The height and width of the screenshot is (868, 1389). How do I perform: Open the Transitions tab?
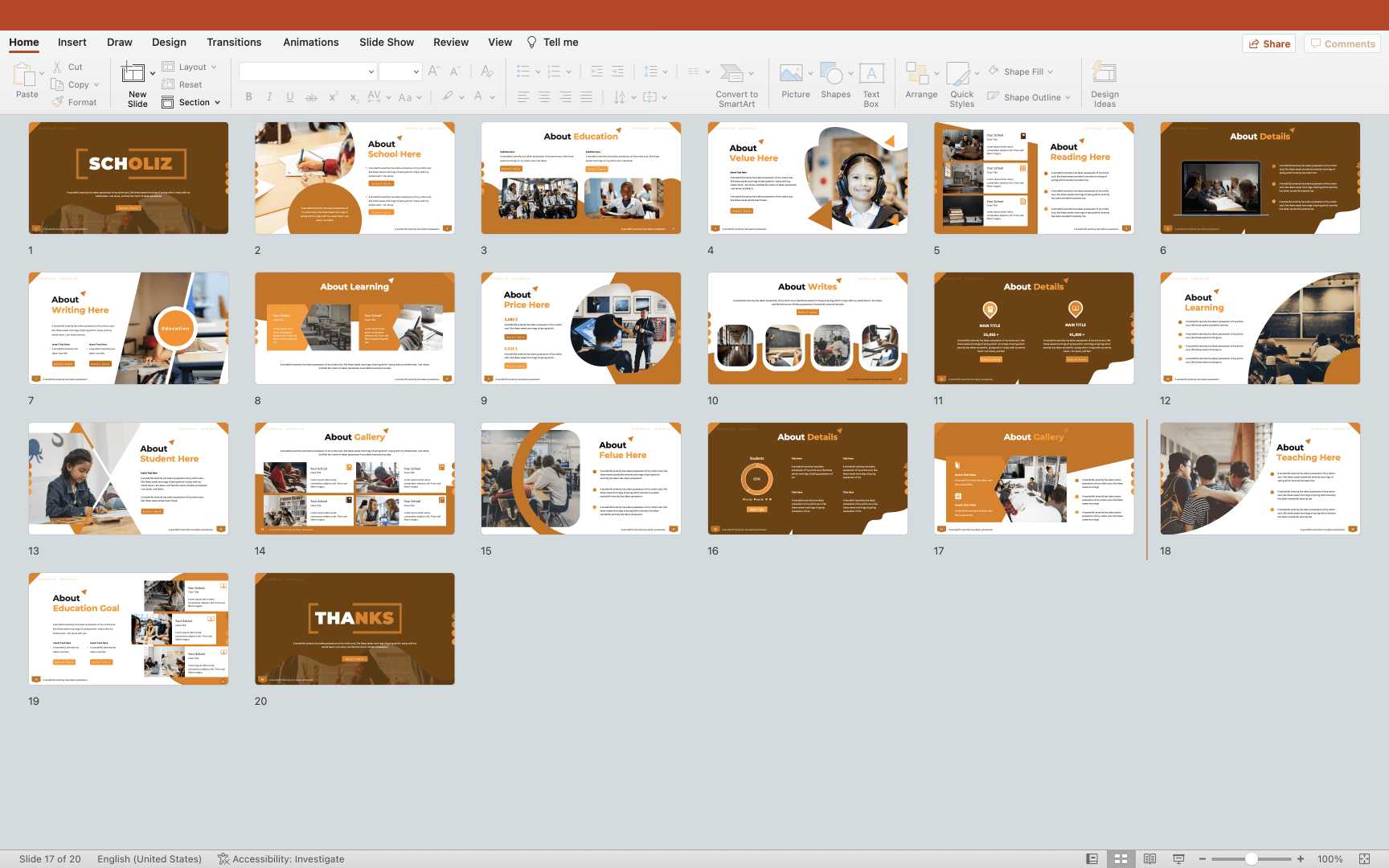[x=234, y=42]
